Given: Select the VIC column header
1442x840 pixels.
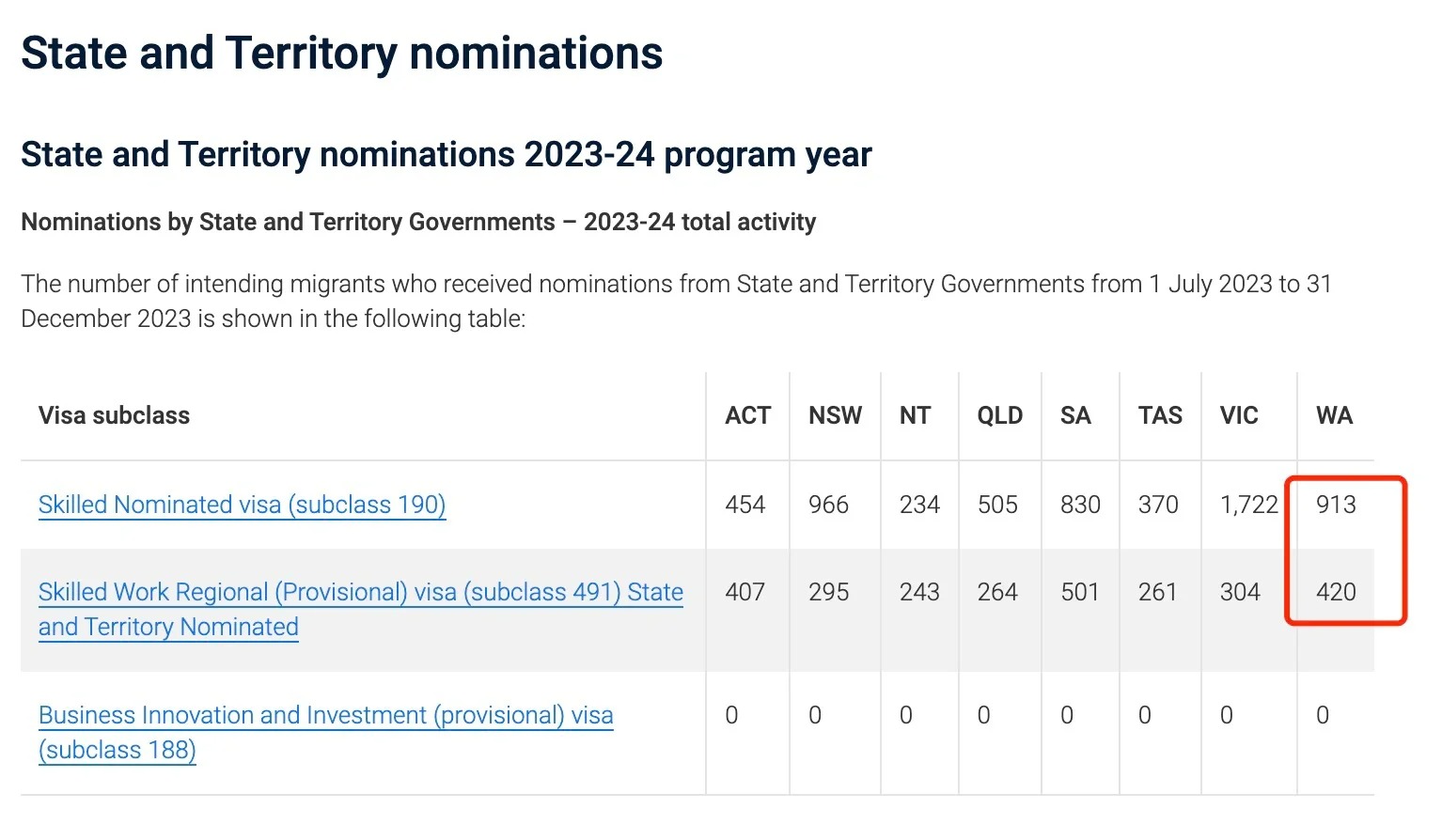Looking at the screenshot, I should [x=1239, y=415].
